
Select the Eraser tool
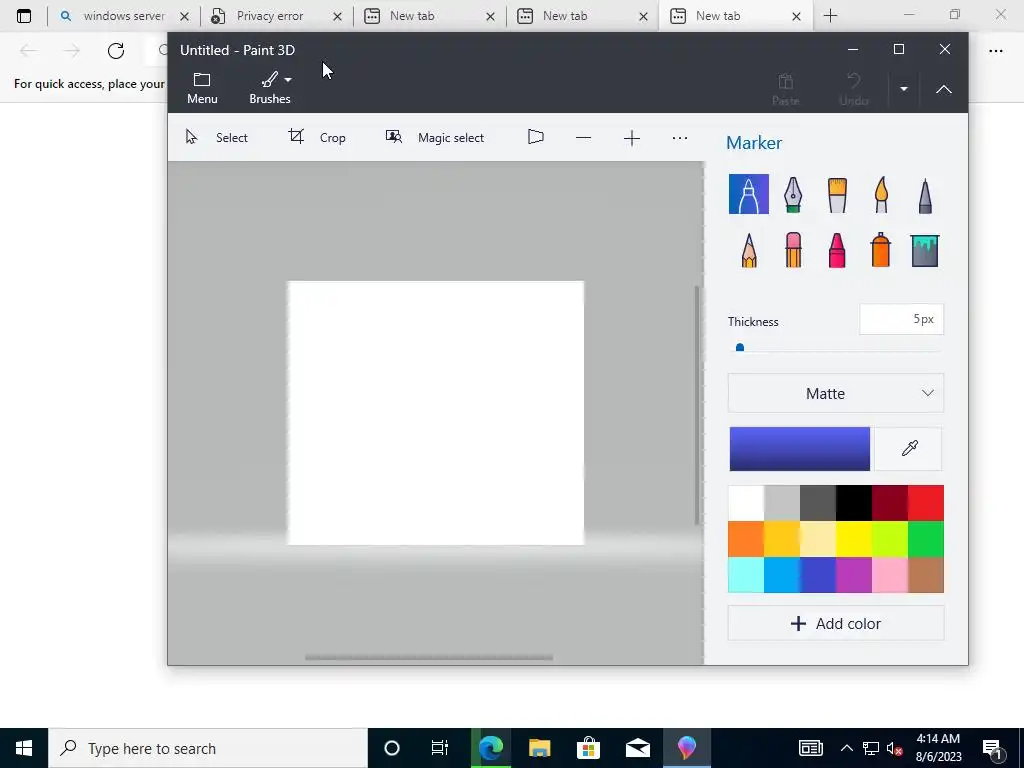coord(793,250)
